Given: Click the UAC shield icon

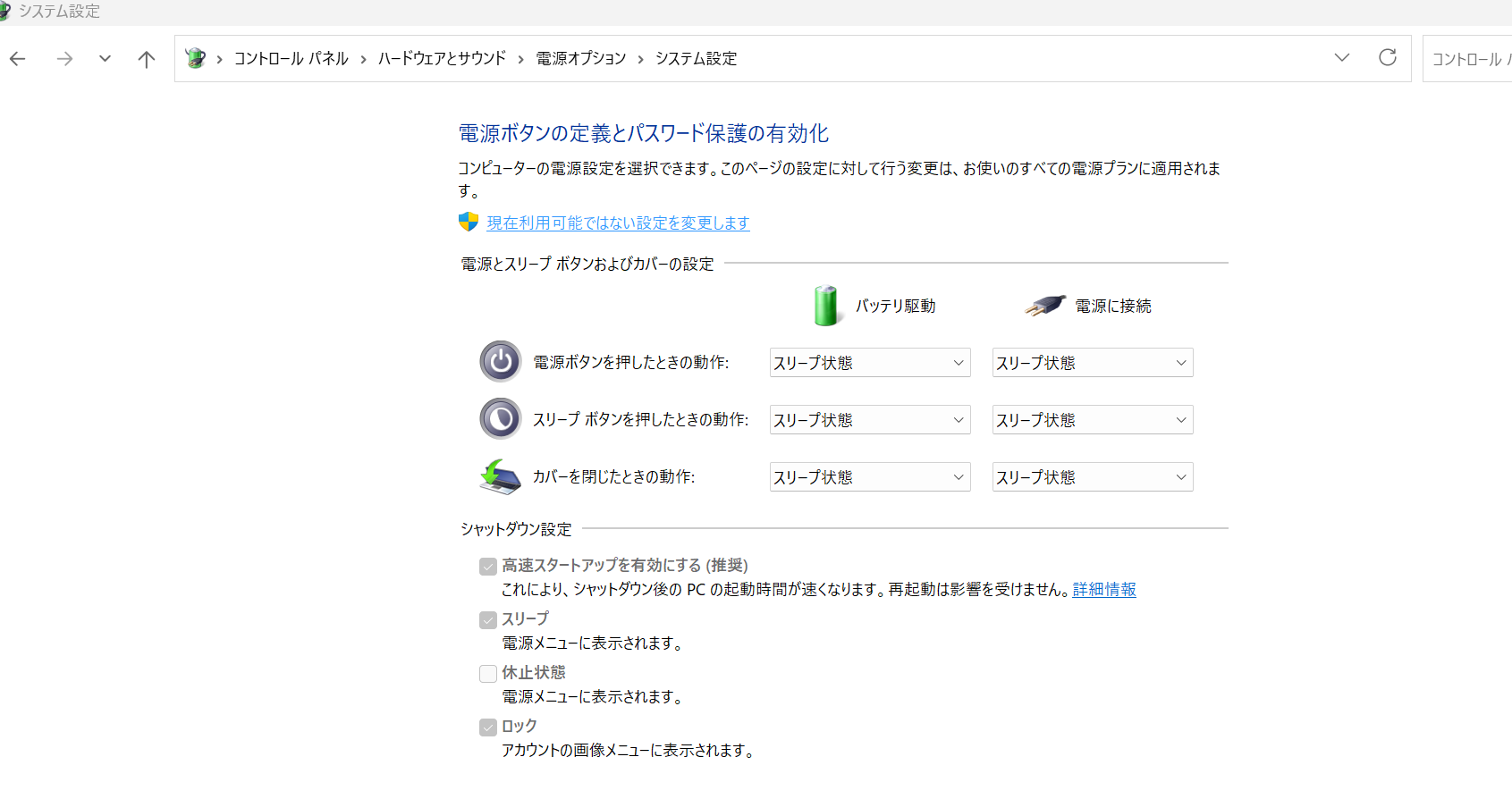Looking at the screenshot, I should click(469, 223).
